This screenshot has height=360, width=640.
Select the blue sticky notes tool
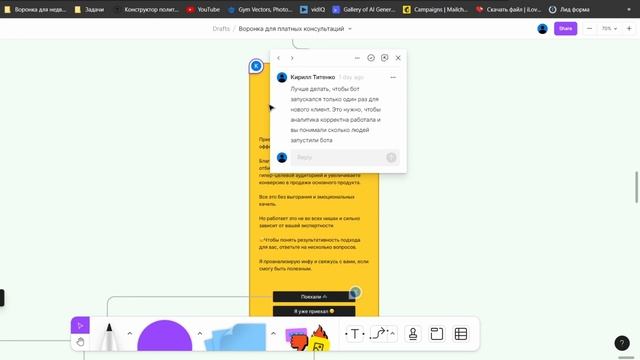point(236,337)
